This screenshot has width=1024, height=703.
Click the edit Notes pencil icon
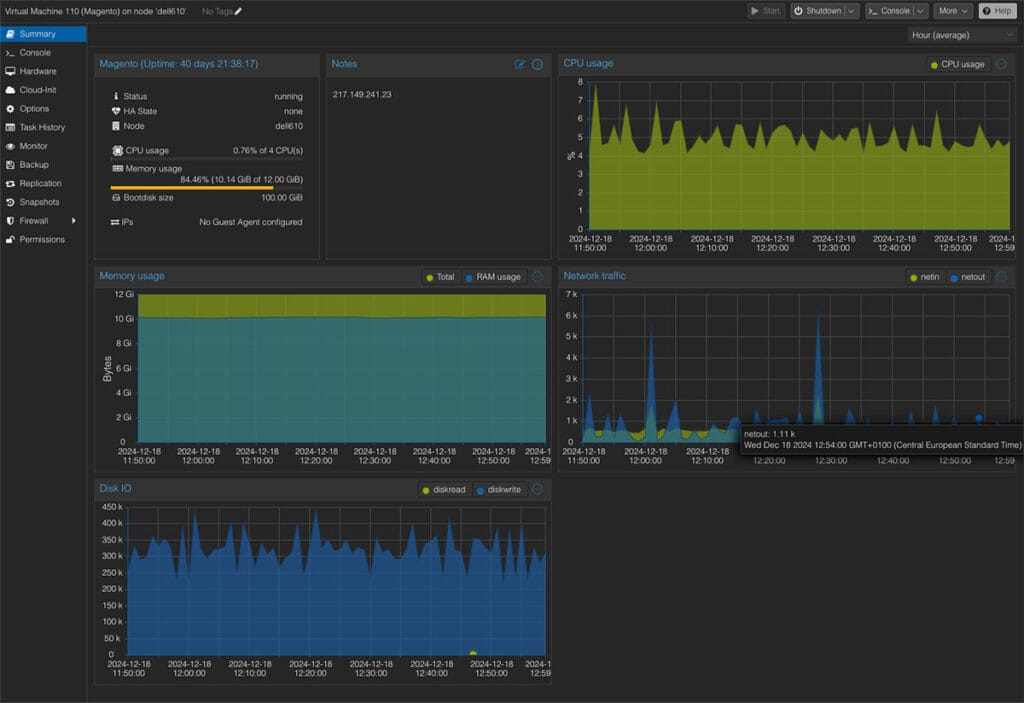(x=520, y=64)
